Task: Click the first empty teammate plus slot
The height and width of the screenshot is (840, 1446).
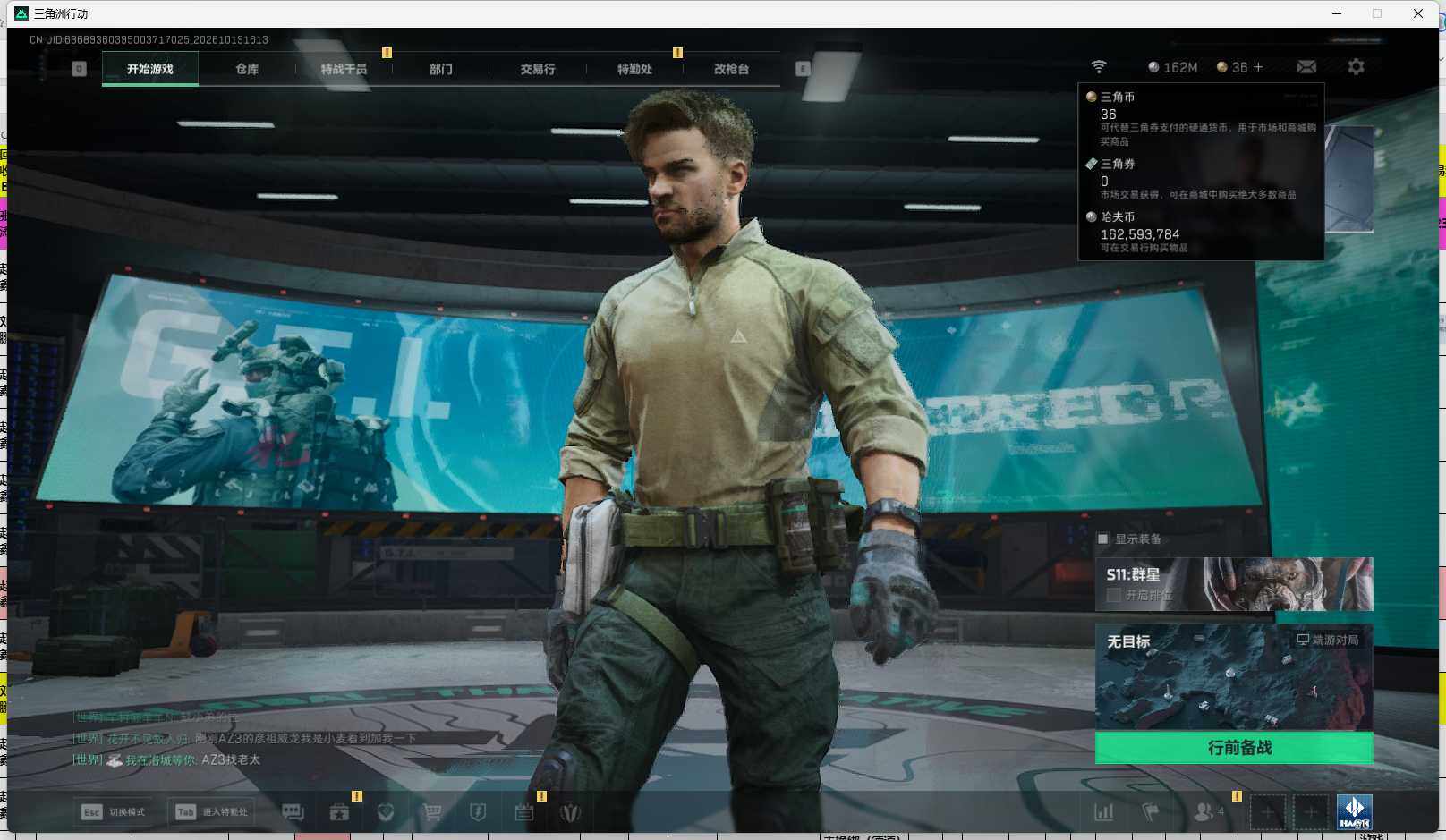Action: (1268, 812)
